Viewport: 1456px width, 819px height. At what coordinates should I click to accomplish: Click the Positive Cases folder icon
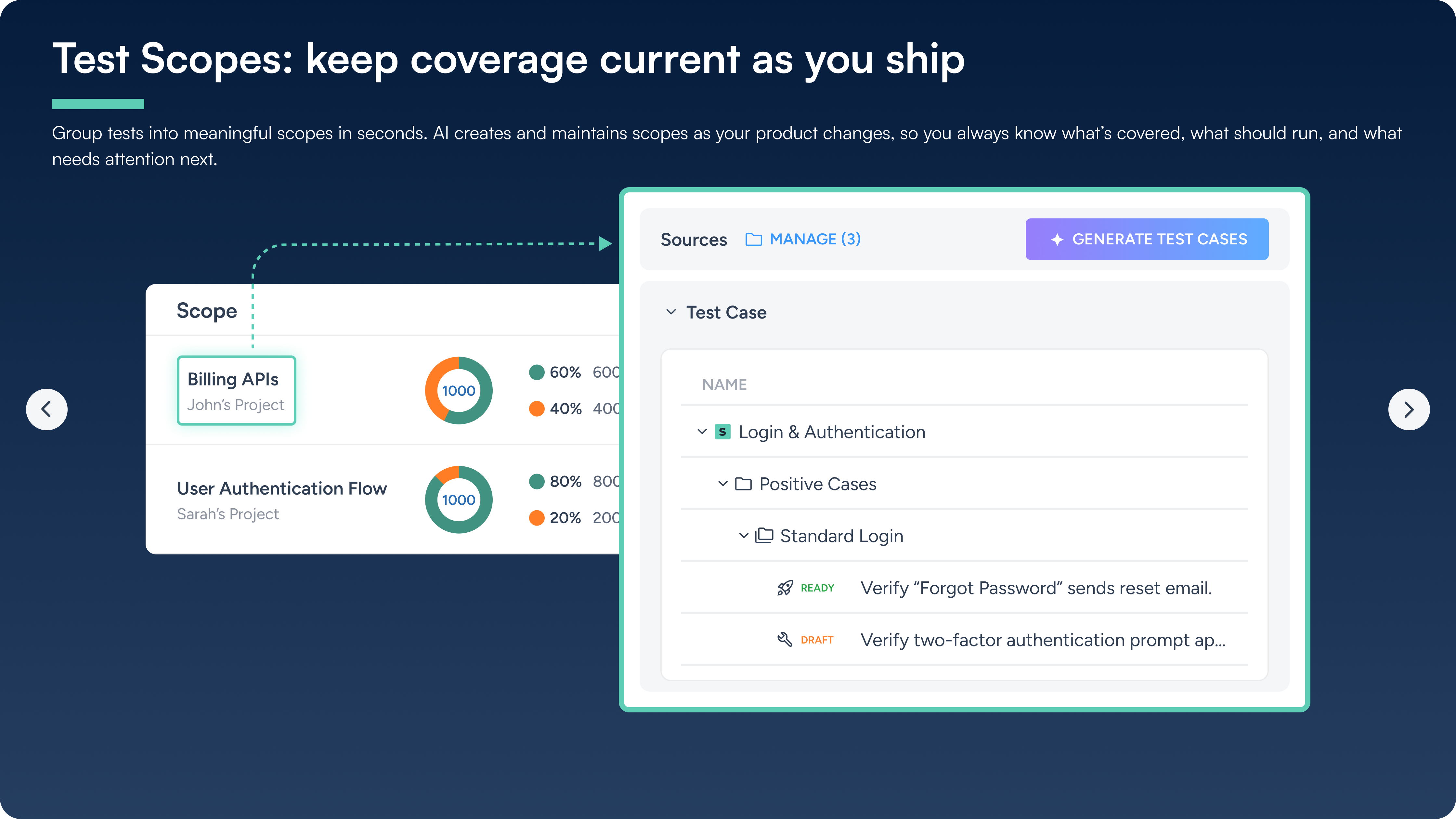pos(743,484)
